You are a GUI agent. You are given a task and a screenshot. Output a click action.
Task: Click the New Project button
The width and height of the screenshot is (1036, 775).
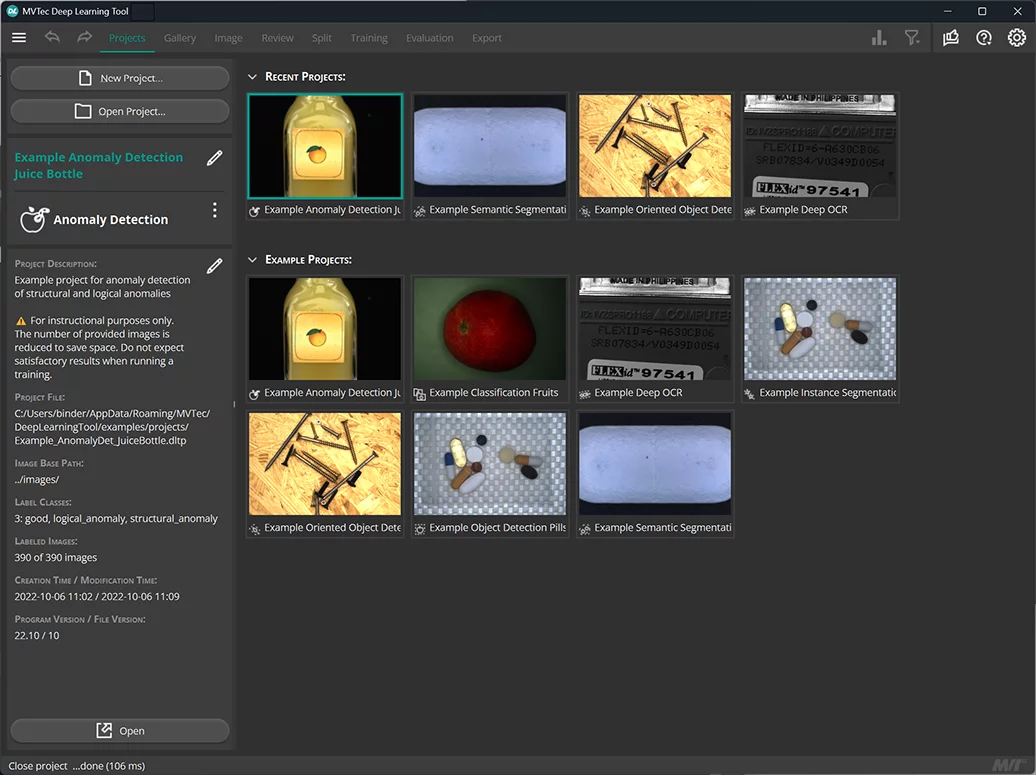(x=120, y=78)
